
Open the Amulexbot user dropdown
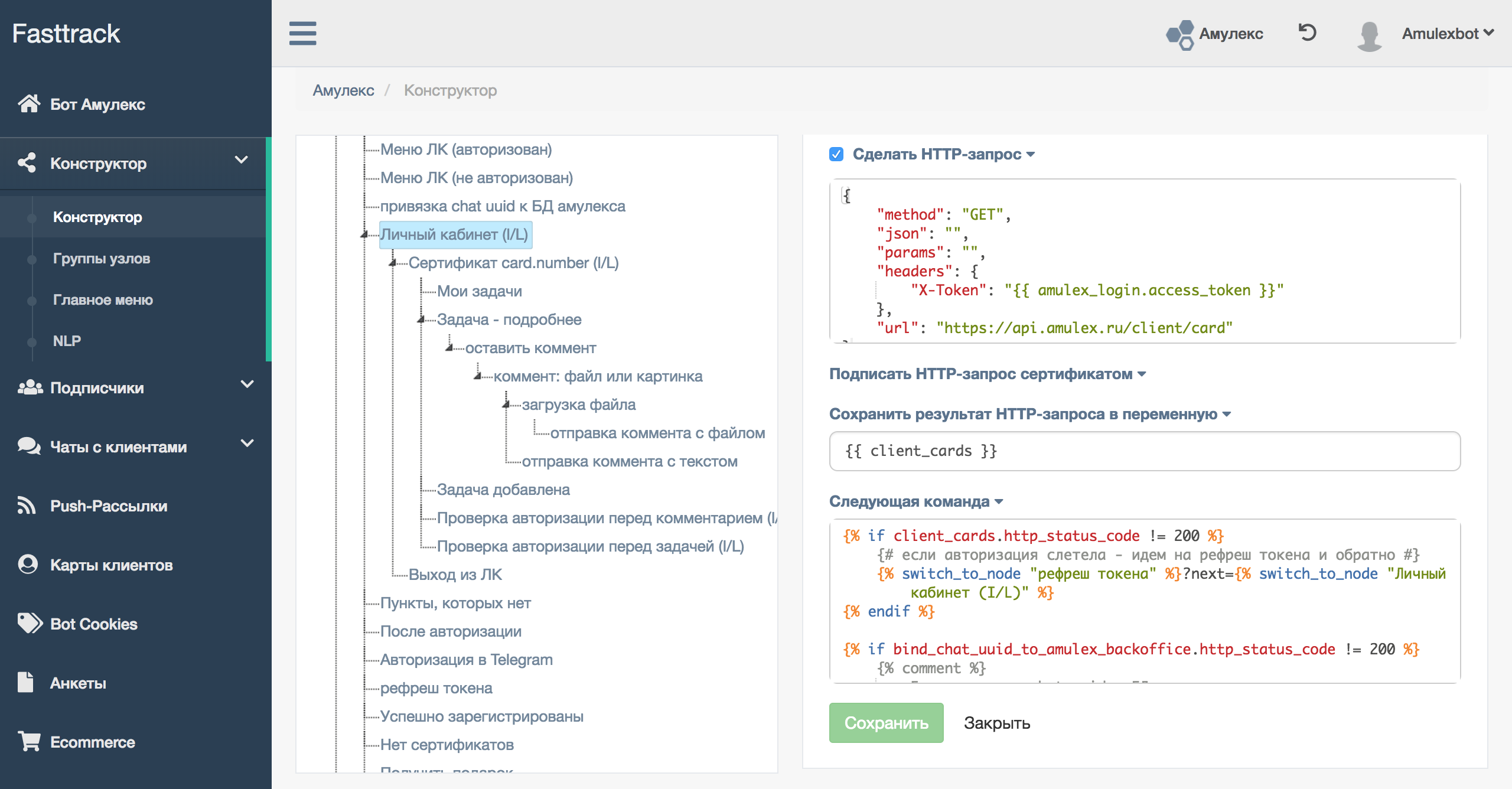point(1447,34)
